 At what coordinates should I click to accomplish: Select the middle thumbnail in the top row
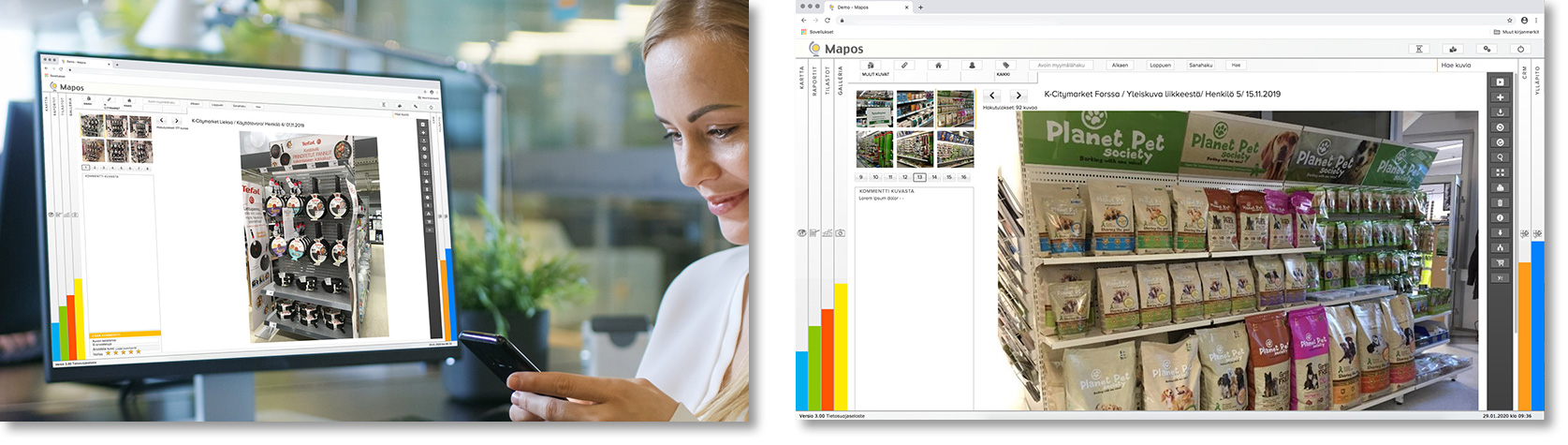(916, 109)
